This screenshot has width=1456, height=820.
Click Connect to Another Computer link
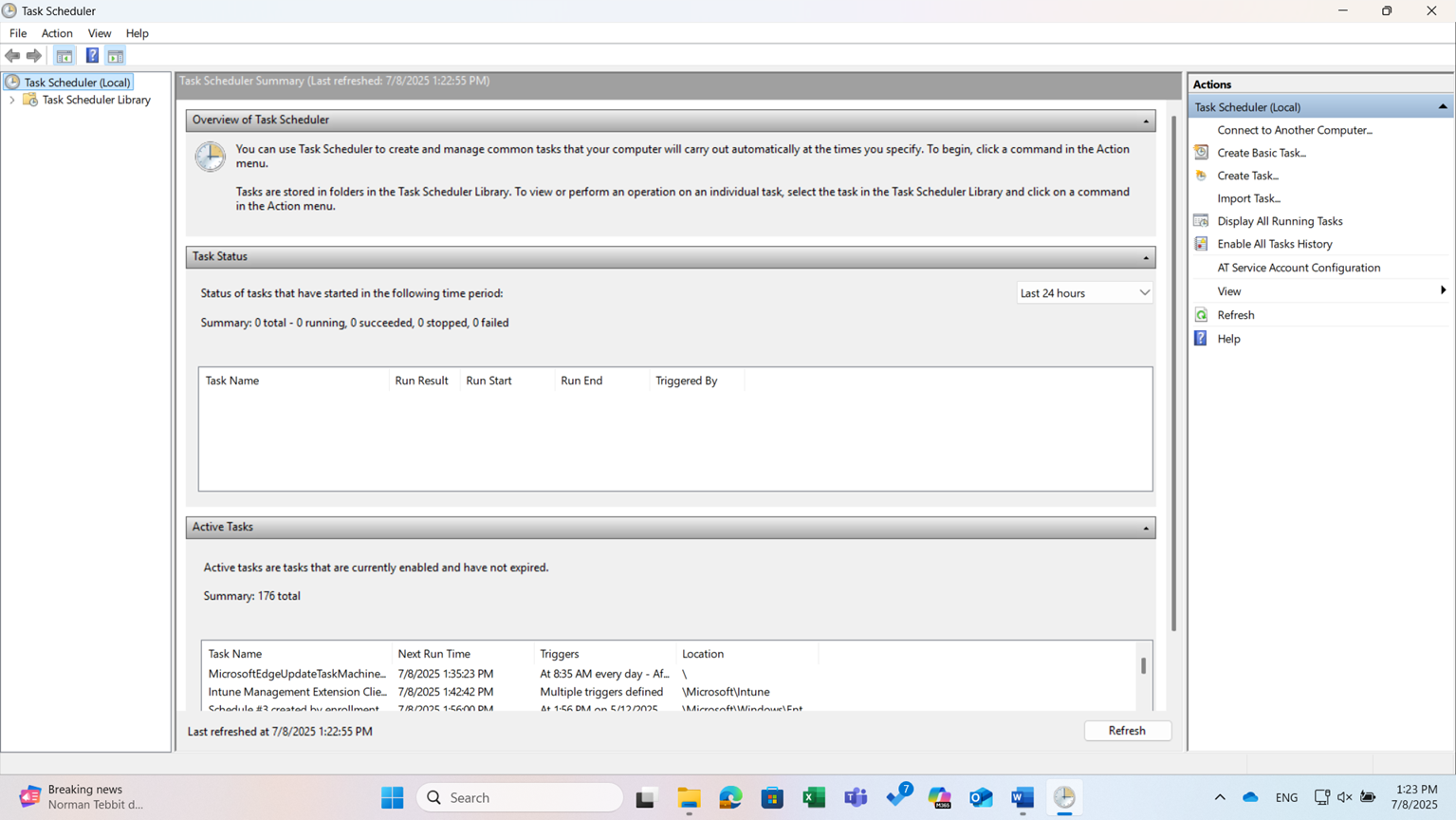1294,130
